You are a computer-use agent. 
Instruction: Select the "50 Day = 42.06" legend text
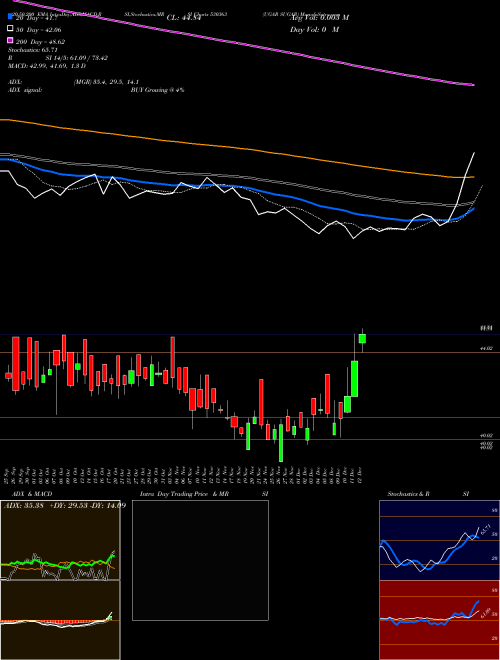pos(39,30)
